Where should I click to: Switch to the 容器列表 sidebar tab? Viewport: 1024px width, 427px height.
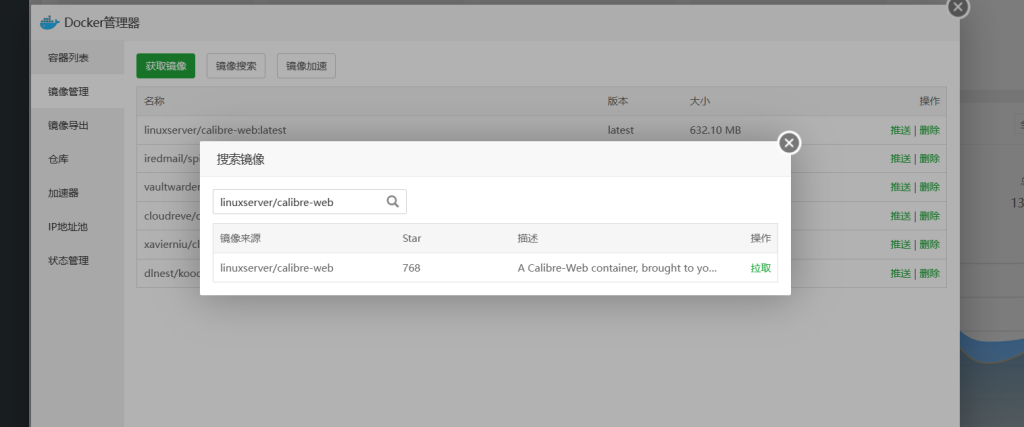click(77, 57)
